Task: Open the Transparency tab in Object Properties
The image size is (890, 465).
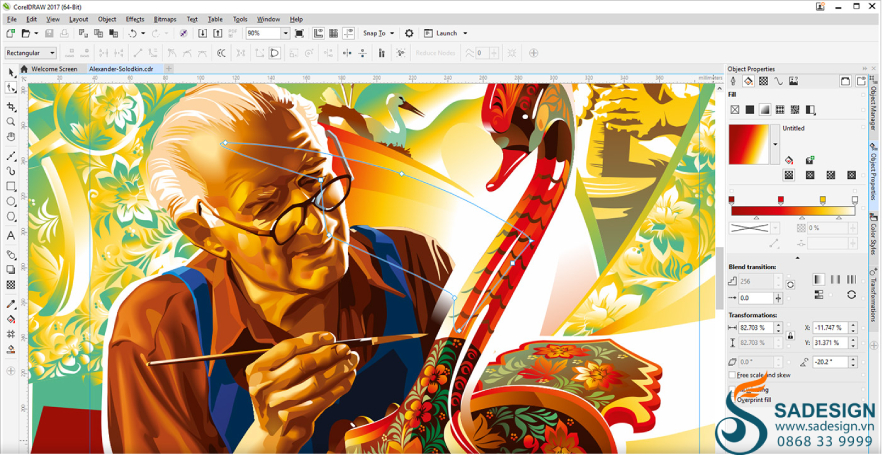Action: (x=763, y=81)
